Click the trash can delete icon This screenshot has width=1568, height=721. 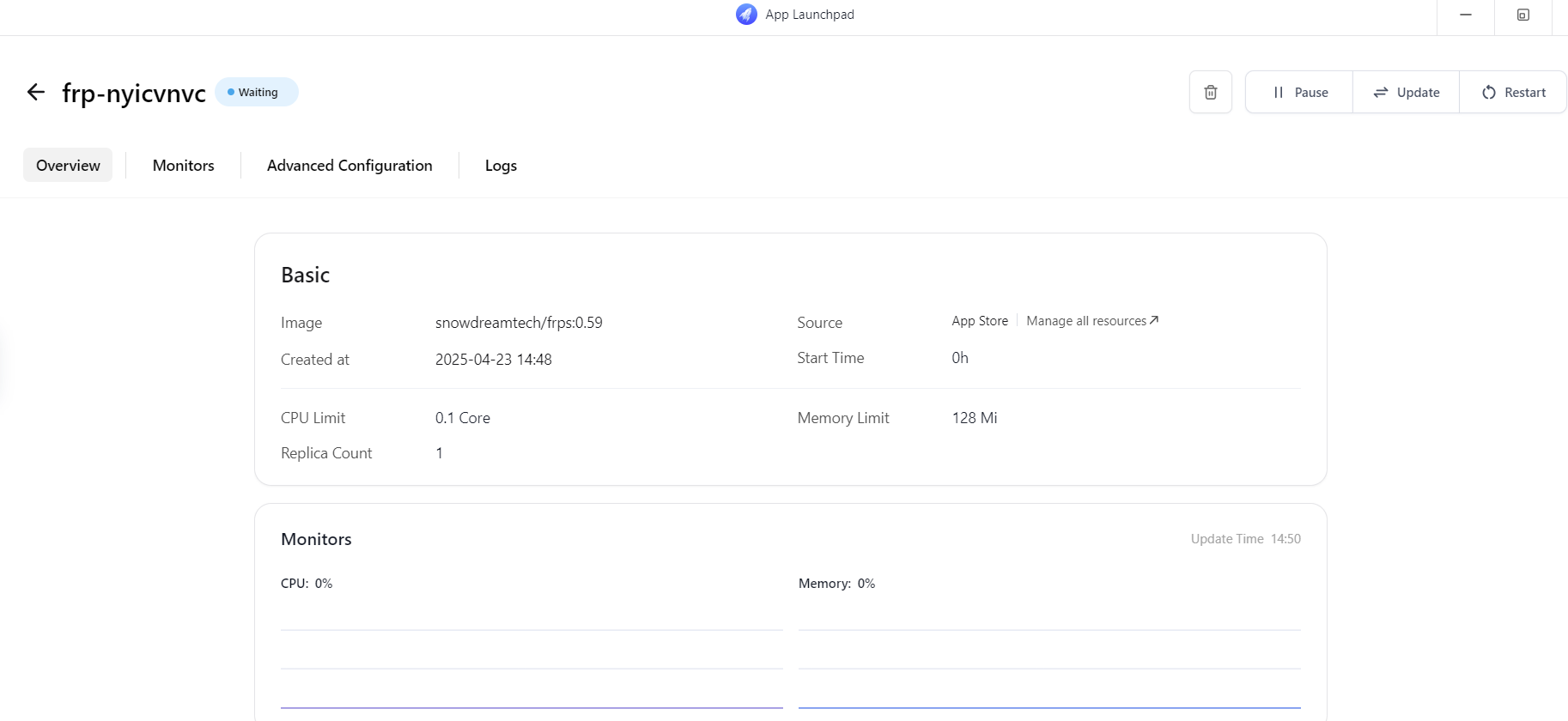1210,92
